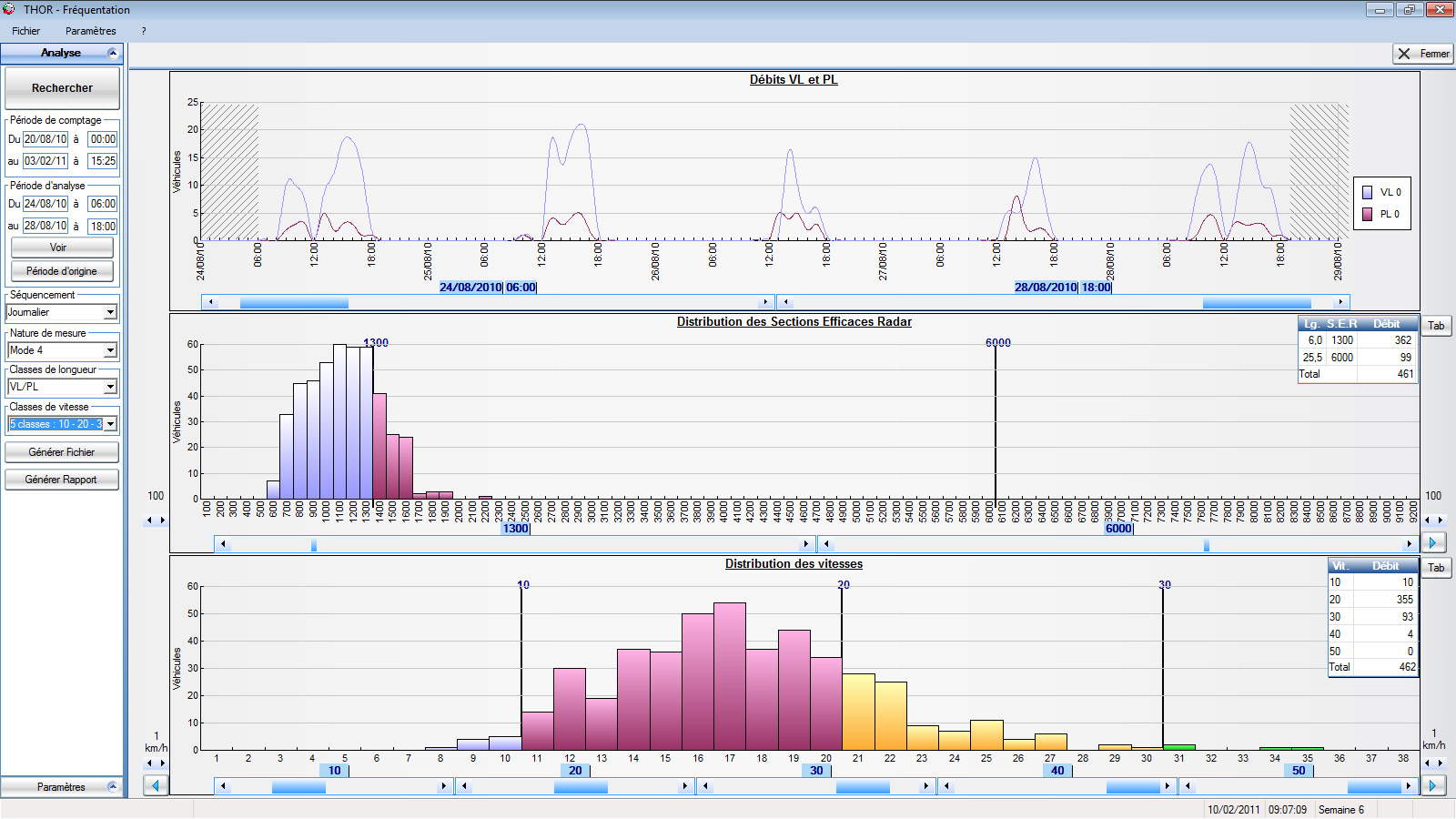Open the Fichier menu
The height and width of the screenshot is (819, 1456).
pyautogui.click(x=25, y=31)
